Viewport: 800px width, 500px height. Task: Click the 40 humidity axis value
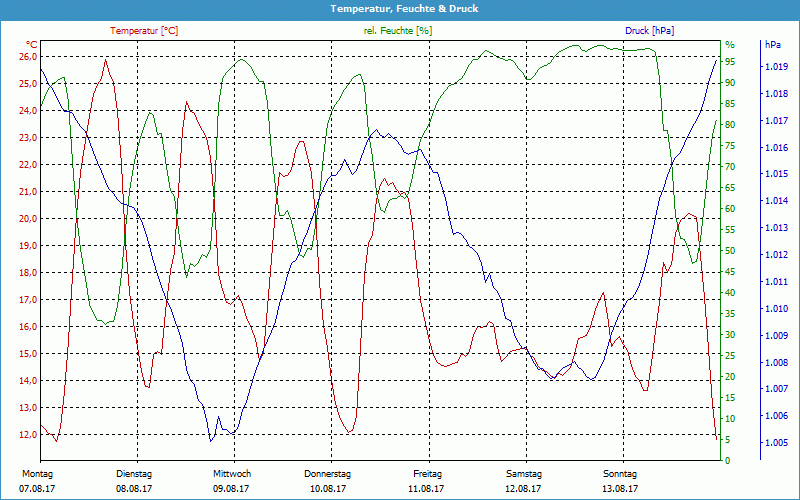coord(730,293)
